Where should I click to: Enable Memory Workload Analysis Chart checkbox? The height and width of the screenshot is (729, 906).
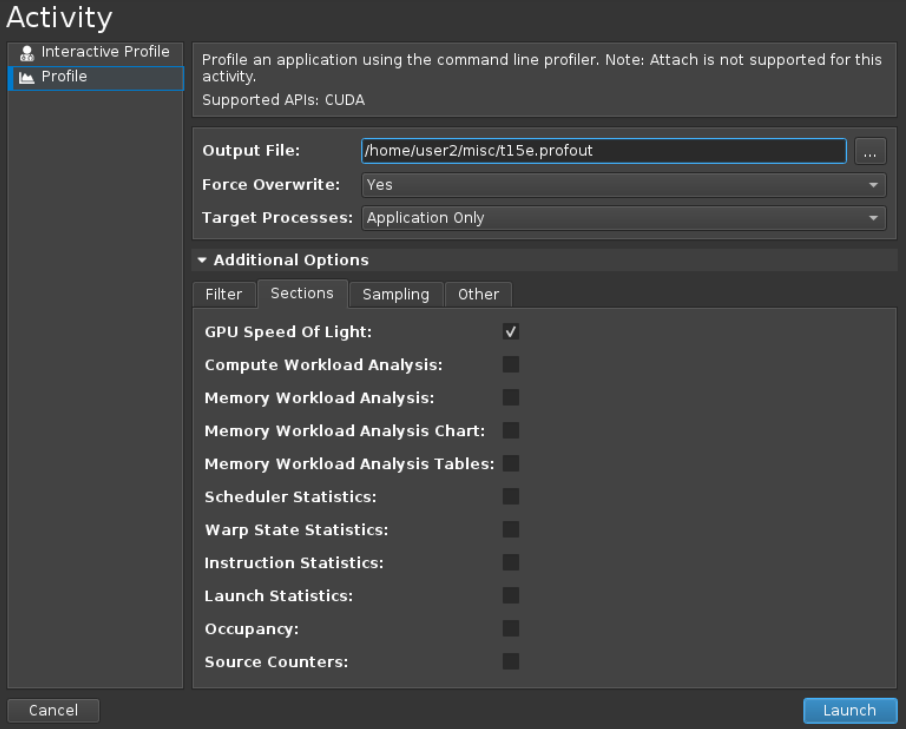[x=511, y=431]
